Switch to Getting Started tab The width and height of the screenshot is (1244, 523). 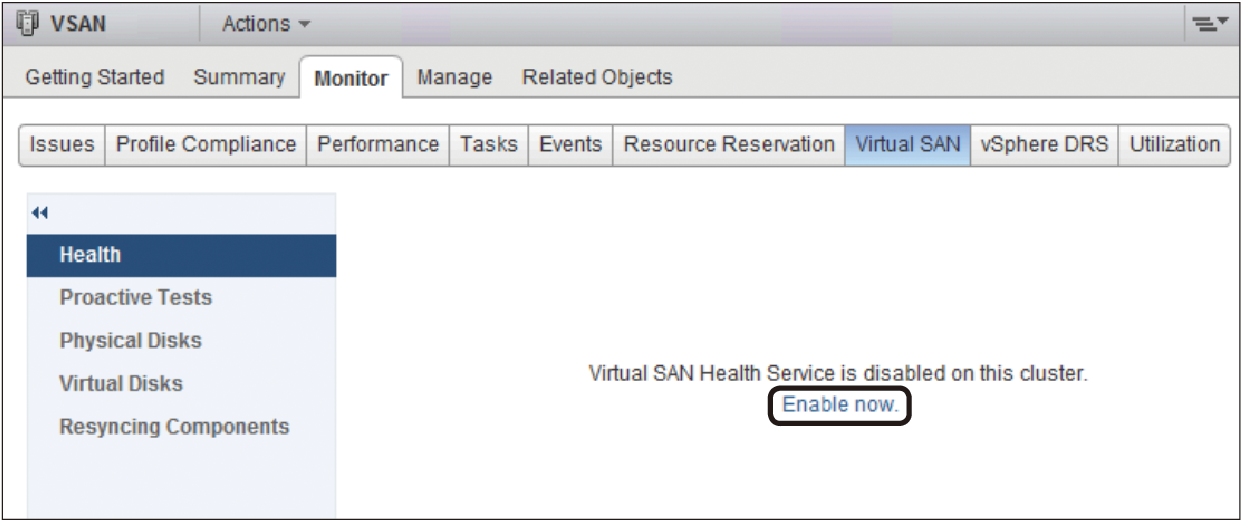pyautogui.click(x=95, y=77)
